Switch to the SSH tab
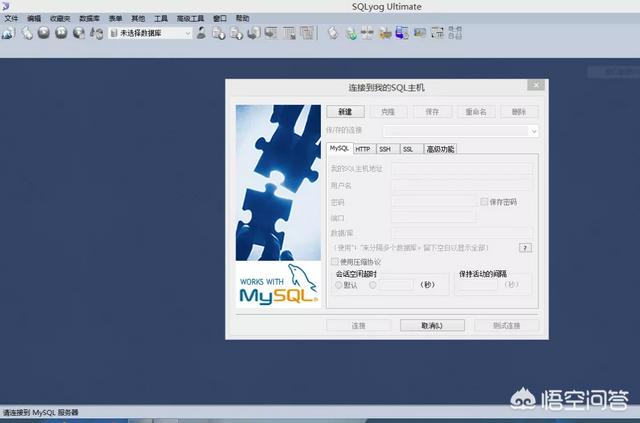The height and width of the screenshot is (423, 640). click(385, 149)
